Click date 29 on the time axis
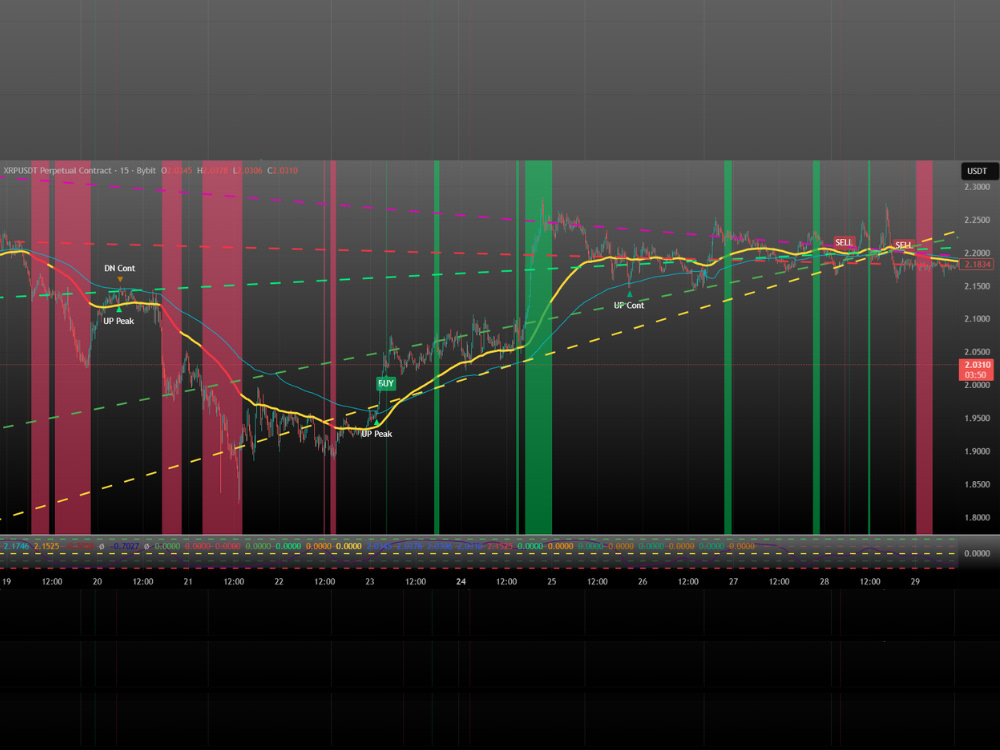Viewport: 1000px width, 750px height. [x=915, y=582]
